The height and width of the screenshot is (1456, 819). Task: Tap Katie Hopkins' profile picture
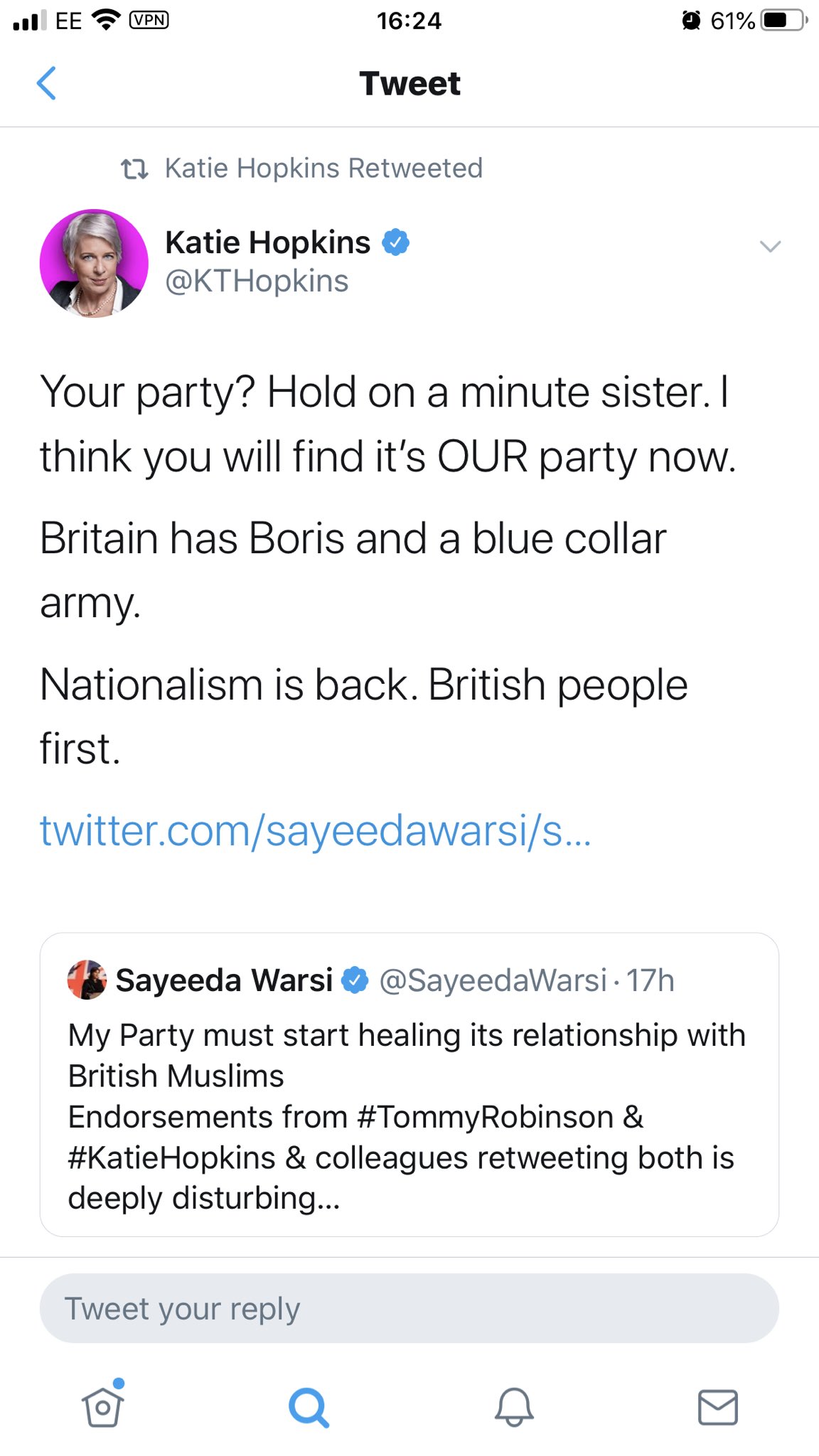tap(94, 263)
